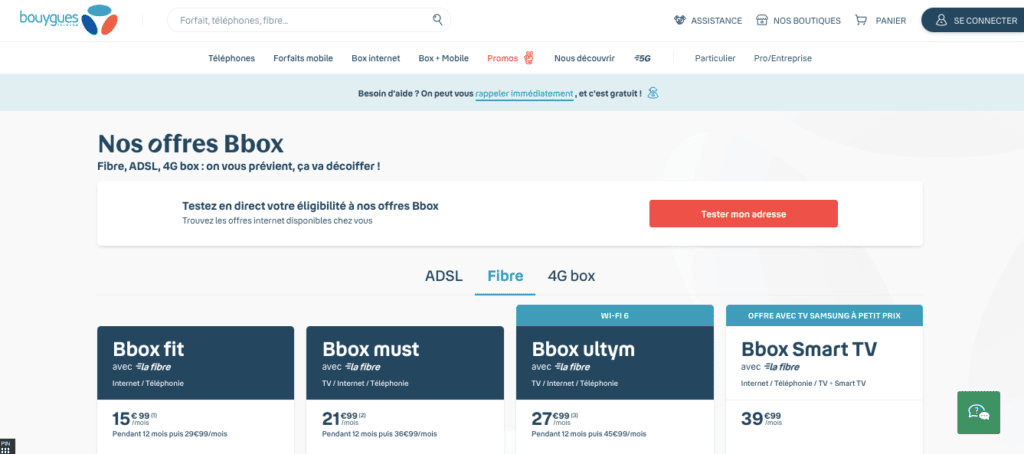Open the green chat widget
Viewport: 1024px width, 454px height.
pos(978,412)
